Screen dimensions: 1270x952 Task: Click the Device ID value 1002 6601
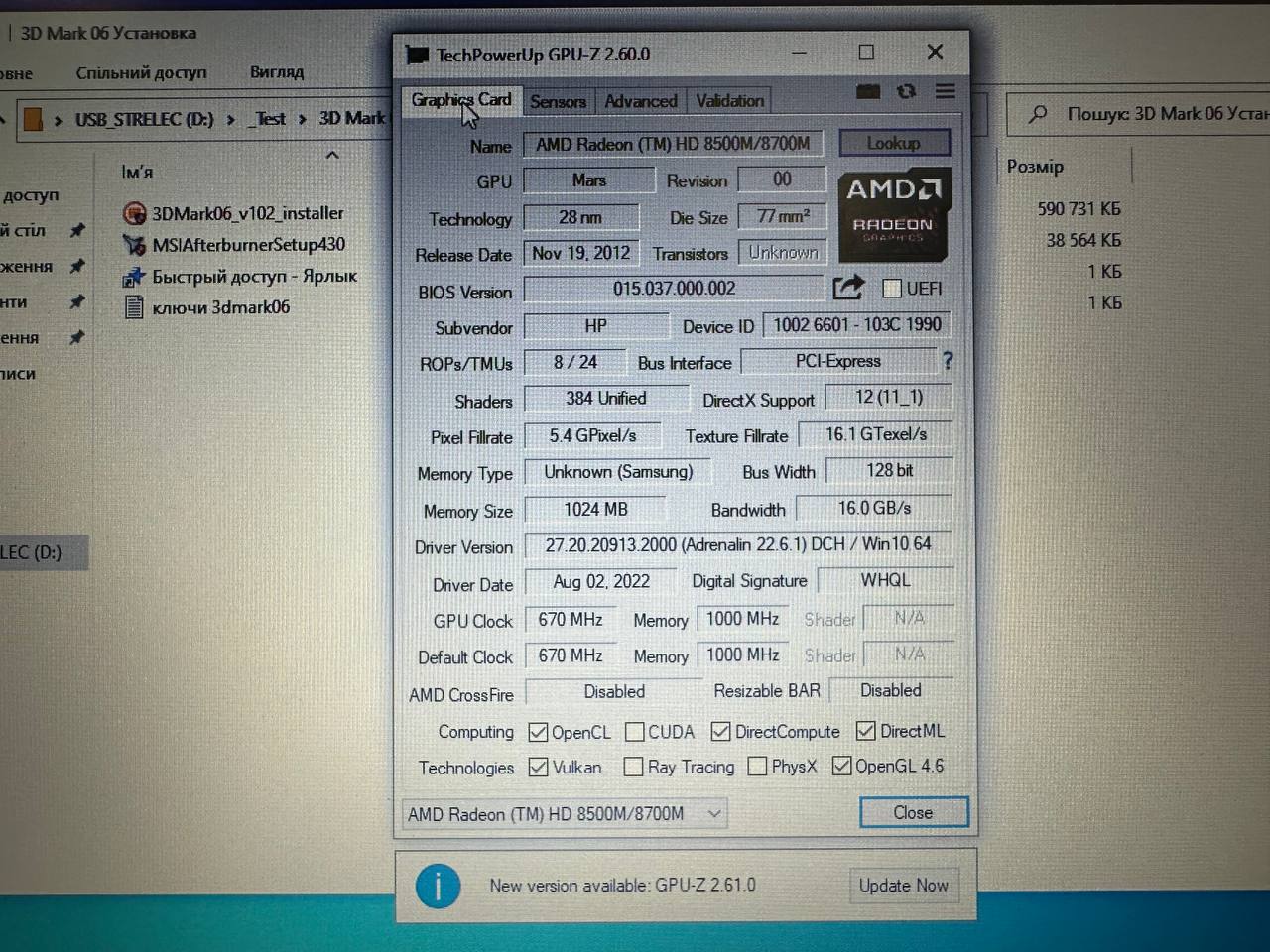(x=857, y=325)
